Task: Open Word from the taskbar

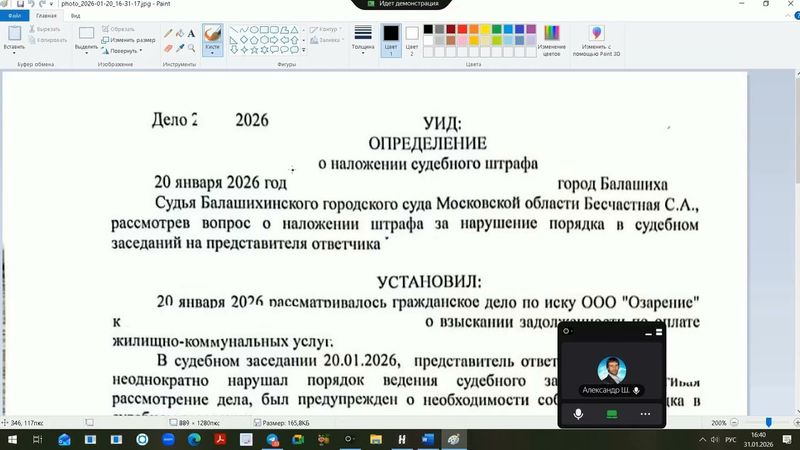Action: [428, 439]
